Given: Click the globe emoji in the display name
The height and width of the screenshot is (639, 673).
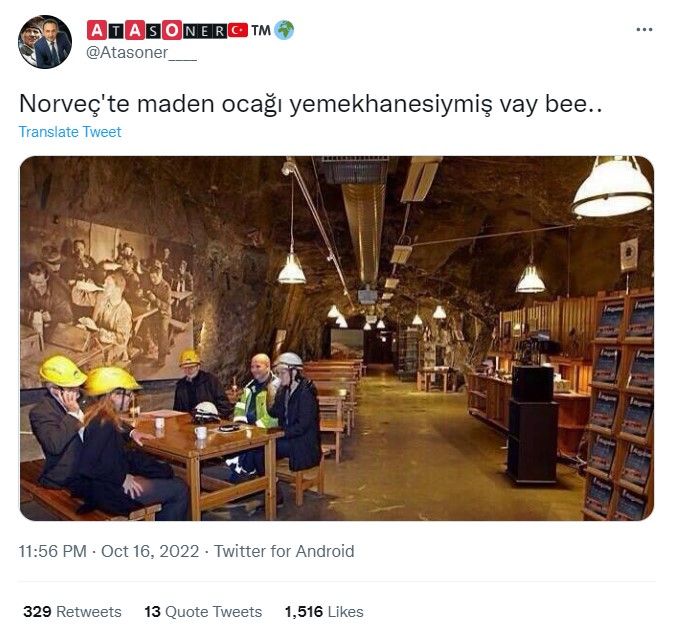Looking at the screenshot, I should tap(284, 30).
